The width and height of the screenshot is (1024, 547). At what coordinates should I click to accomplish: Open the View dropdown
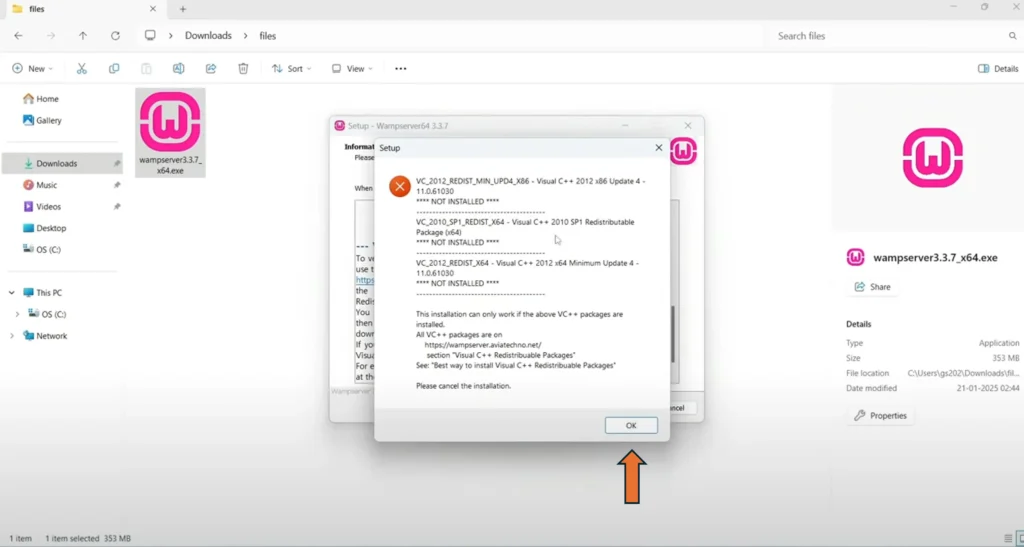(352, 69)
